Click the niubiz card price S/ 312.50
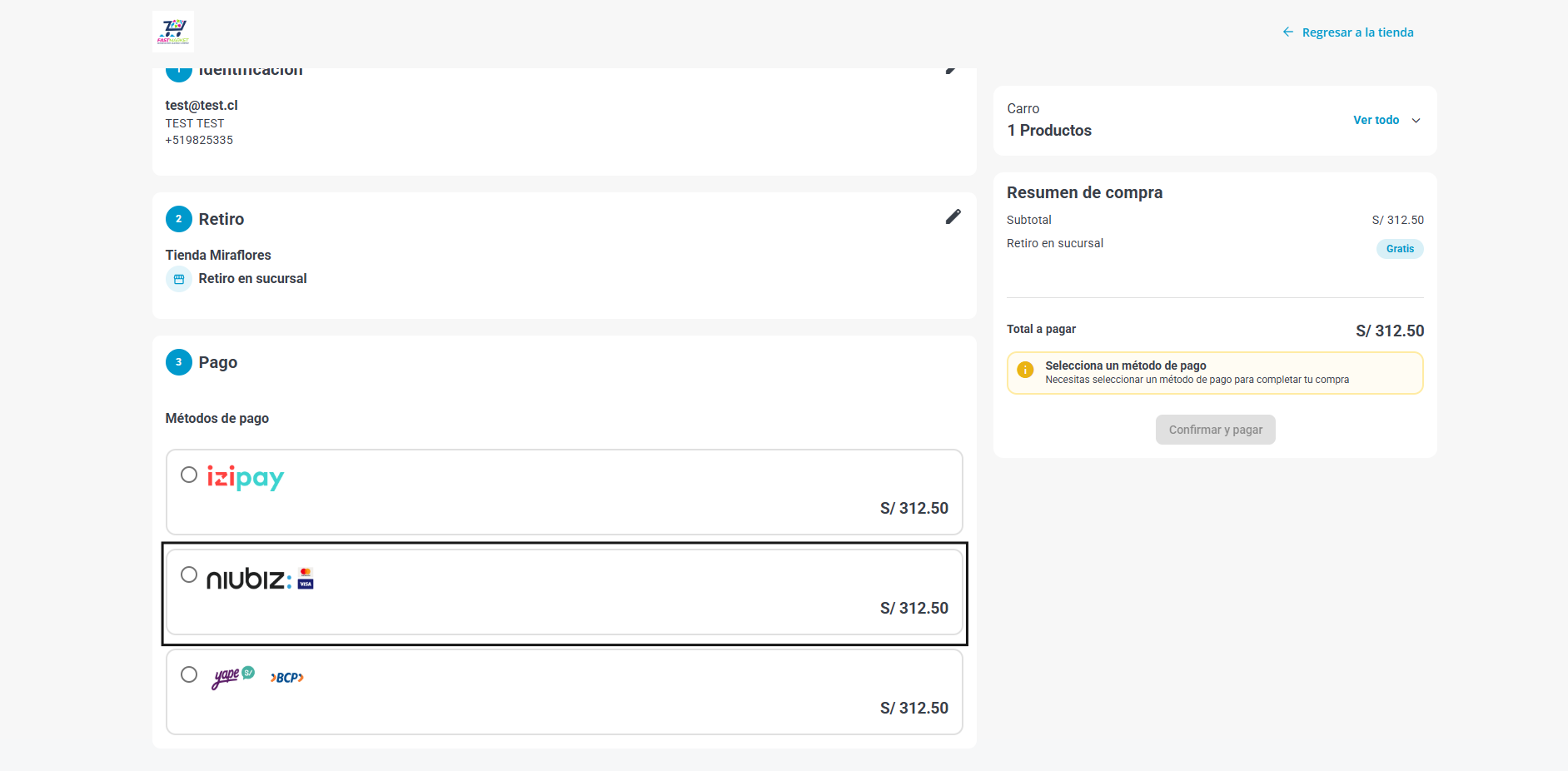Viewport: 1568px width, 771px height. (914, 608)
